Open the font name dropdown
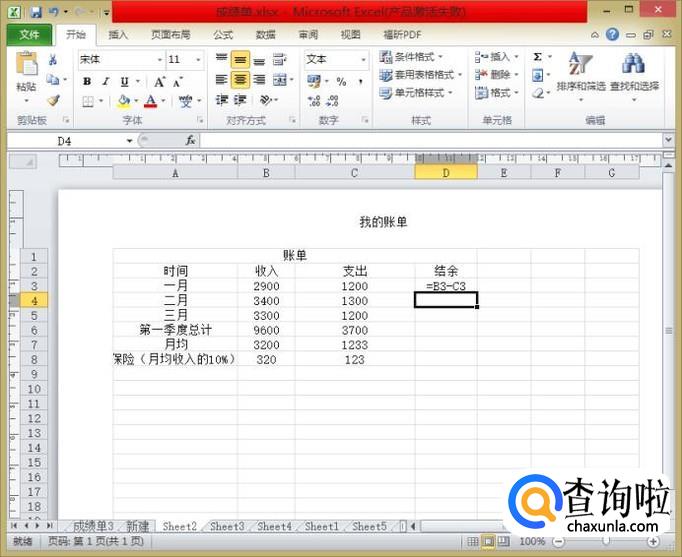This screenshot has height=557, width=682. 160,60
